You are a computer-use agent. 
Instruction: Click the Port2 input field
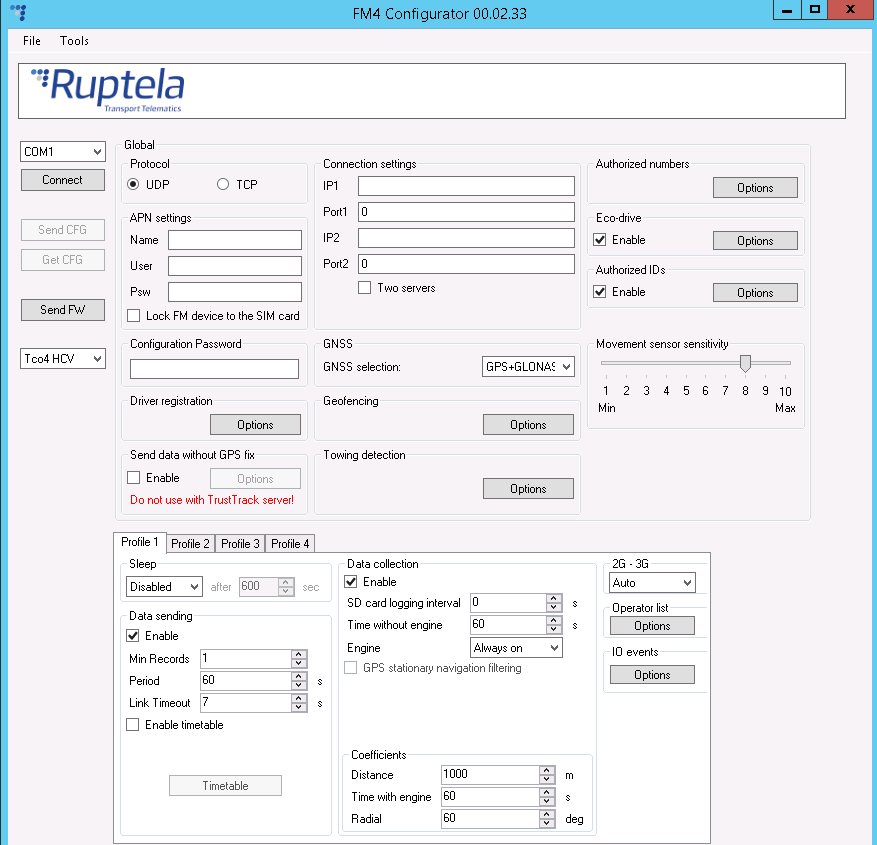click(466, 264)
